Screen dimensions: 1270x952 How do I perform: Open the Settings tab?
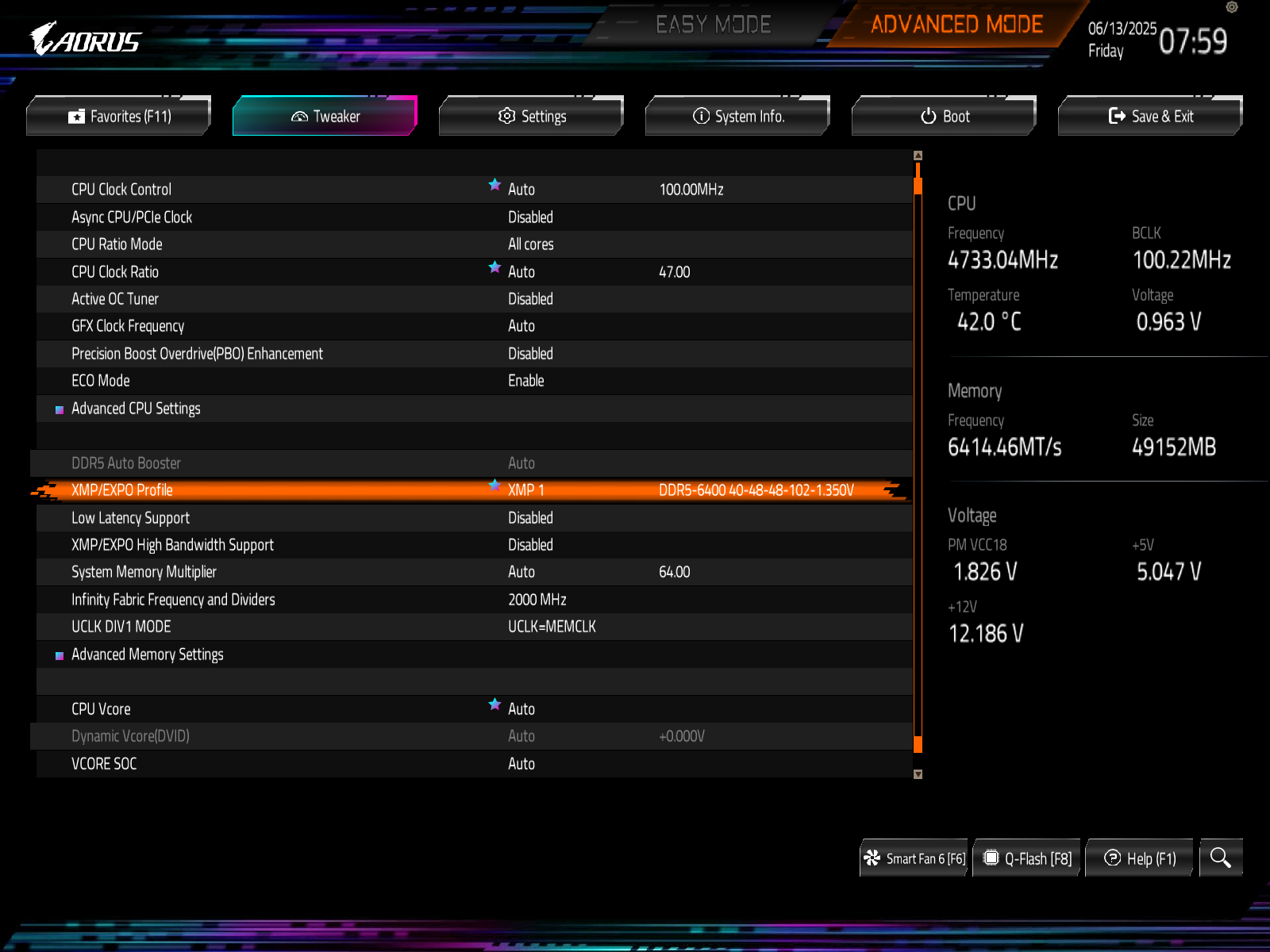(x=532, y=116)
